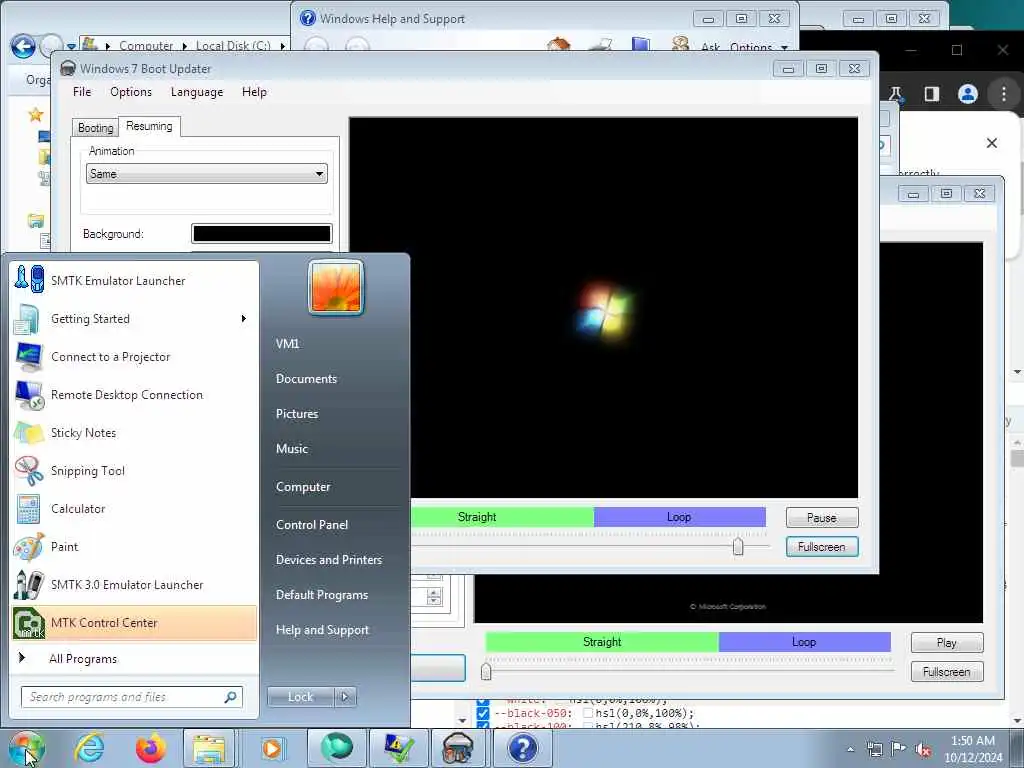Open Control Panel from Start menu
The width and height of the screenshot is (1024, 768).
(x=312, y=524)
